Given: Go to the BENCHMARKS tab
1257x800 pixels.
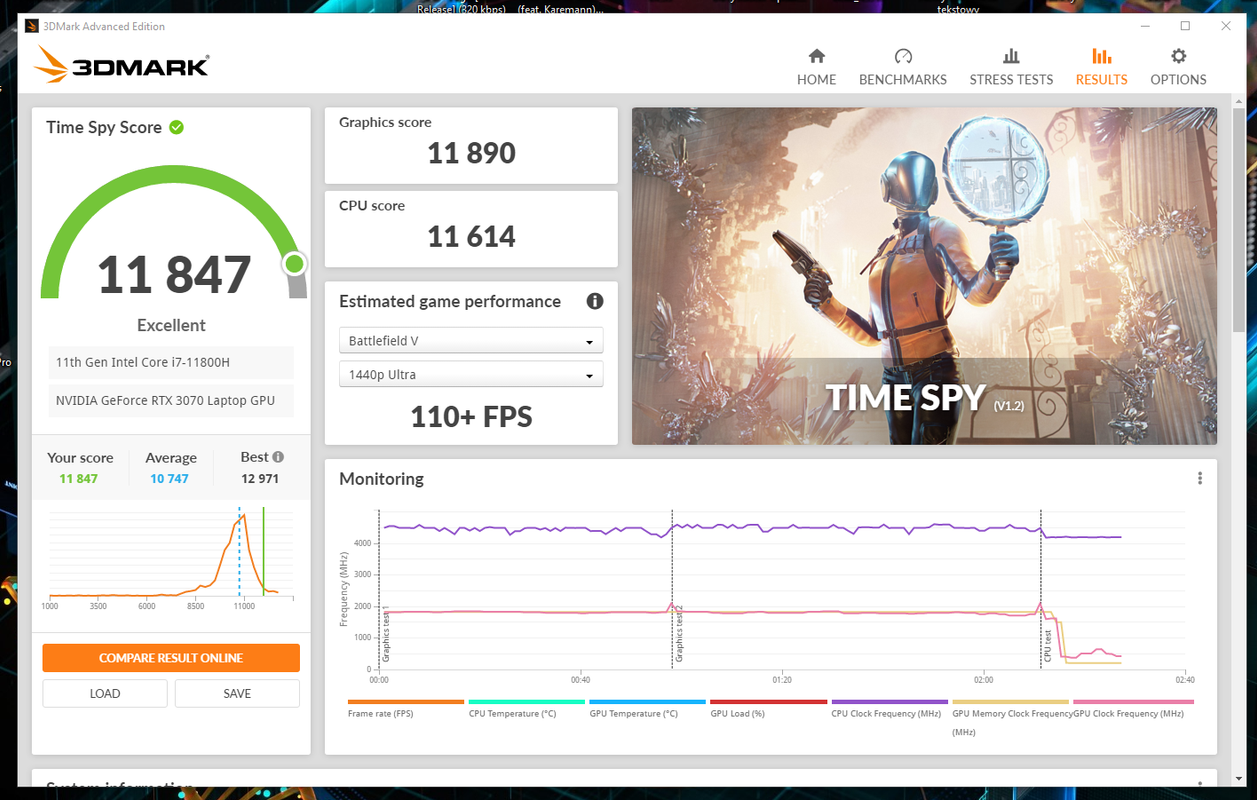Looking at the screenshot, I should [903, 67].
